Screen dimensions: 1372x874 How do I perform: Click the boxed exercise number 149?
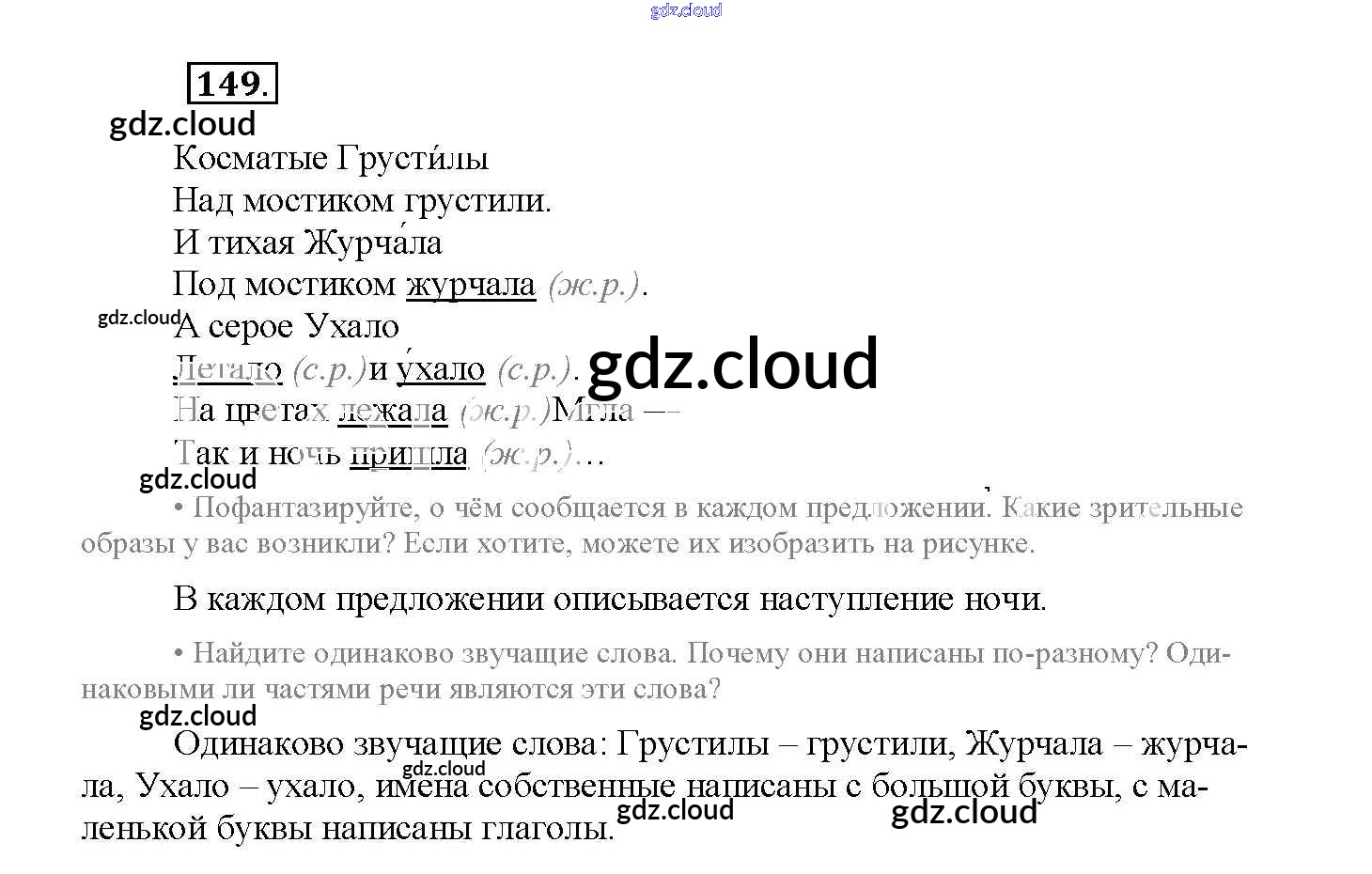(x=232, y=84)
